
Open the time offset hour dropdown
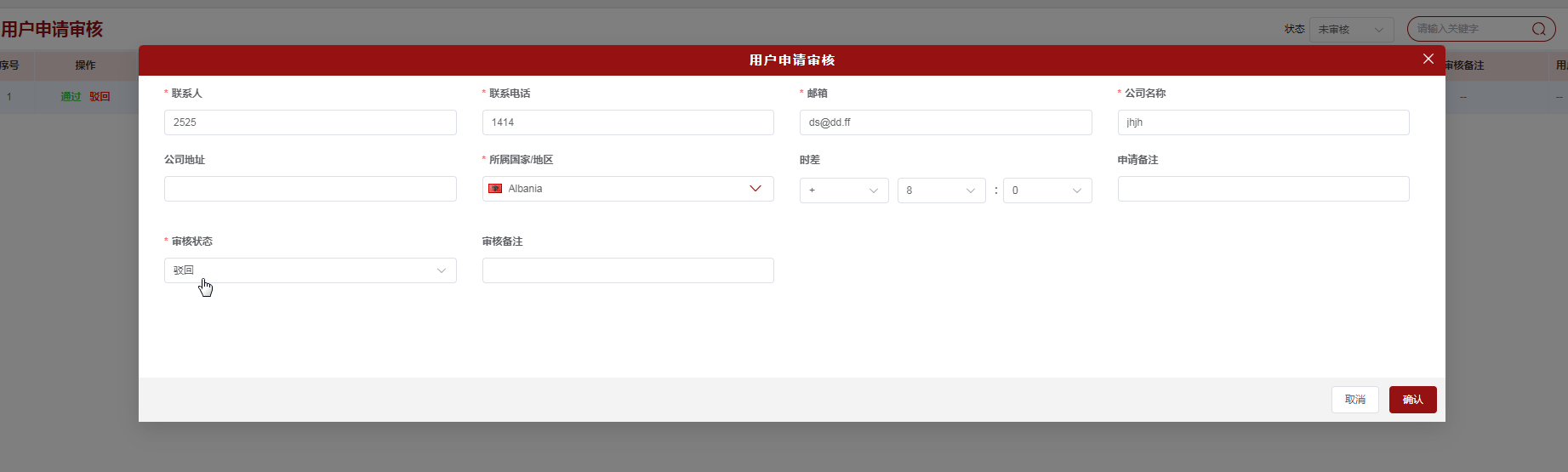(940, 191)
